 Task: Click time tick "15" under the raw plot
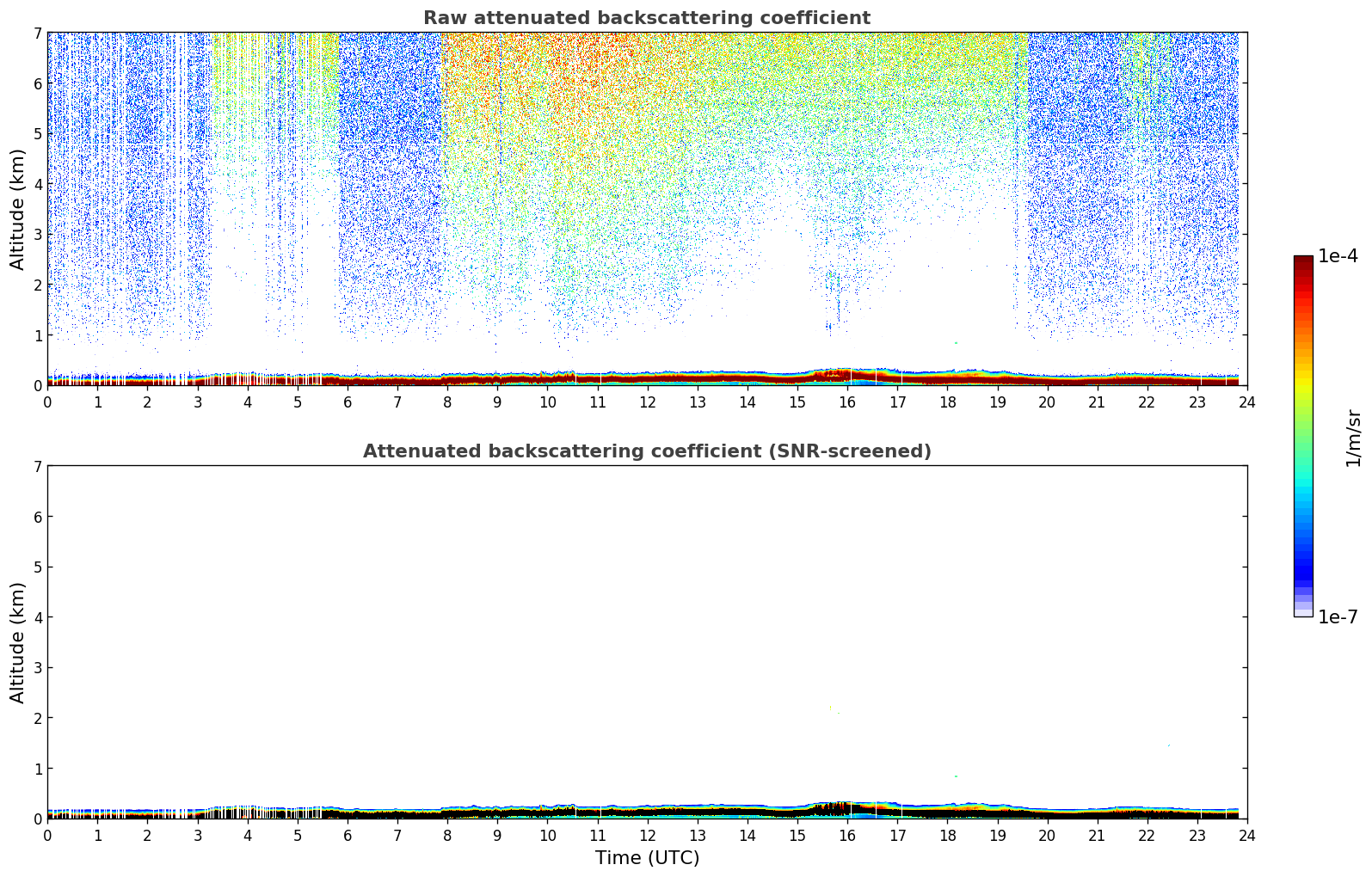coord(797,402)
